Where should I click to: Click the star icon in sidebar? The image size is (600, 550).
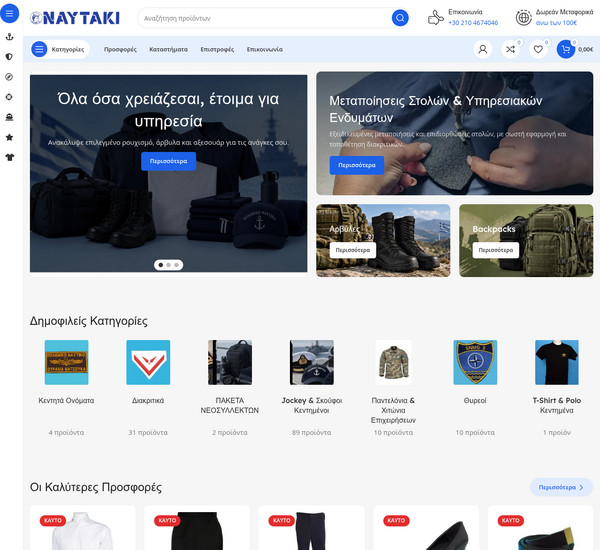pyautogui.click(x=10, y=137)
